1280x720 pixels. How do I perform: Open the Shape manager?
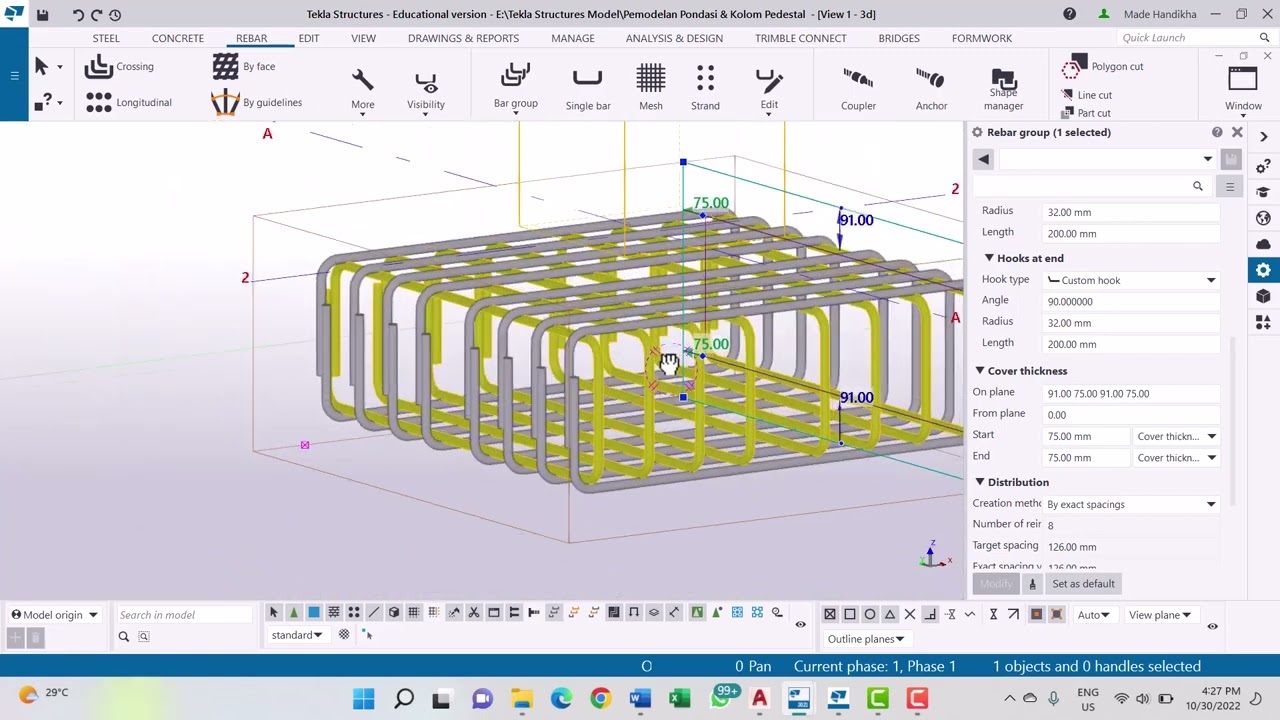point(1003,90)
